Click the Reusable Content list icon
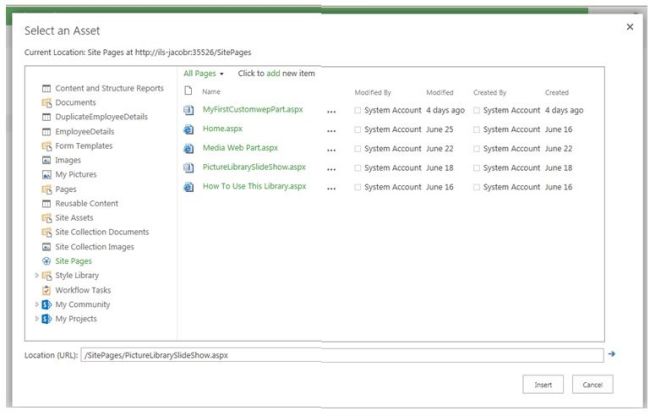The image size is (650, 416). click(46, 203)
